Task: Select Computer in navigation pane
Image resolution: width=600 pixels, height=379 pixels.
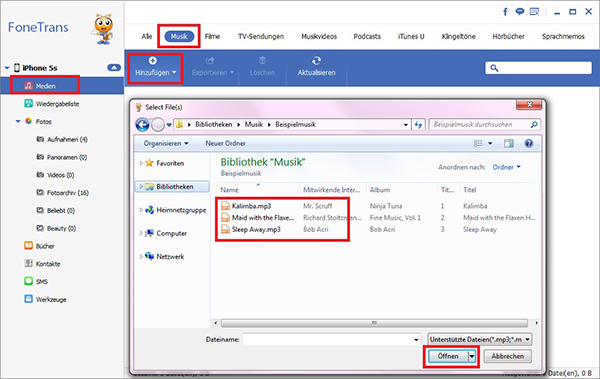Action: tap(167, 233)
